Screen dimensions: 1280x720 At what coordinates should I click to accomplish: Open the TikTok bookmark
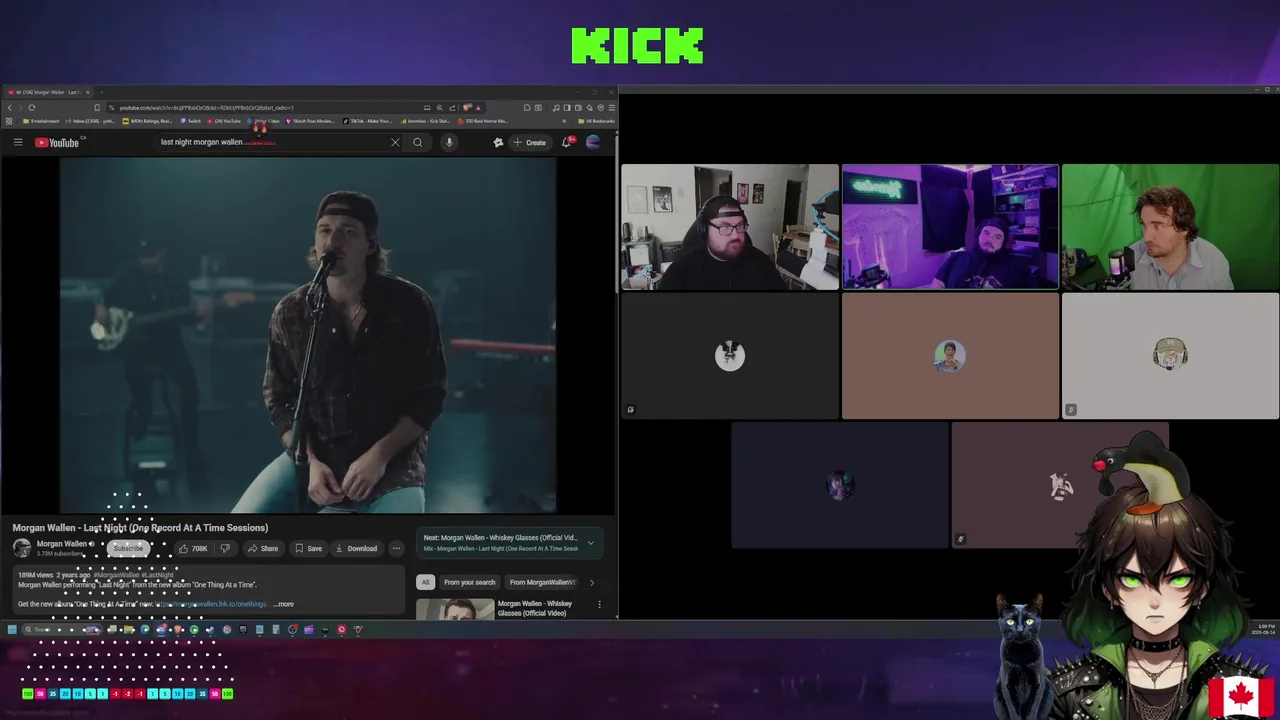tap(366, 121)
